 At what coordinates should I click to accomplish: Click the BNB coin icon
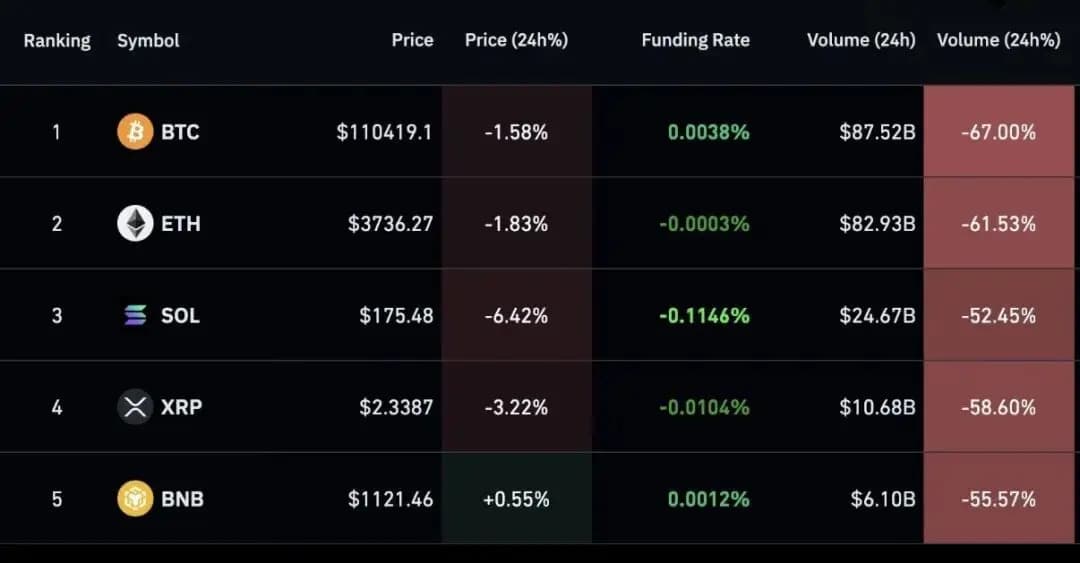tap(135, 498)
